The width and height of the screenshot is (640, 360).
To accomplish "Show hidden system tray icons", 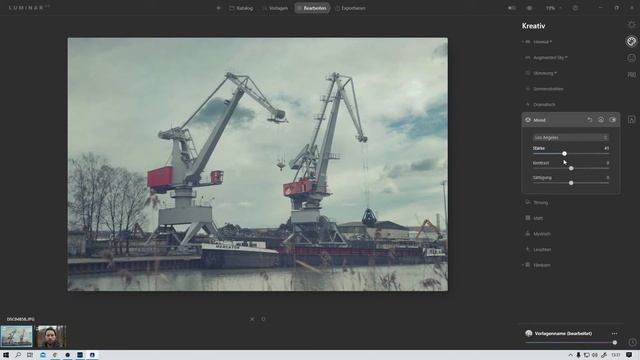I will (570, 355).
